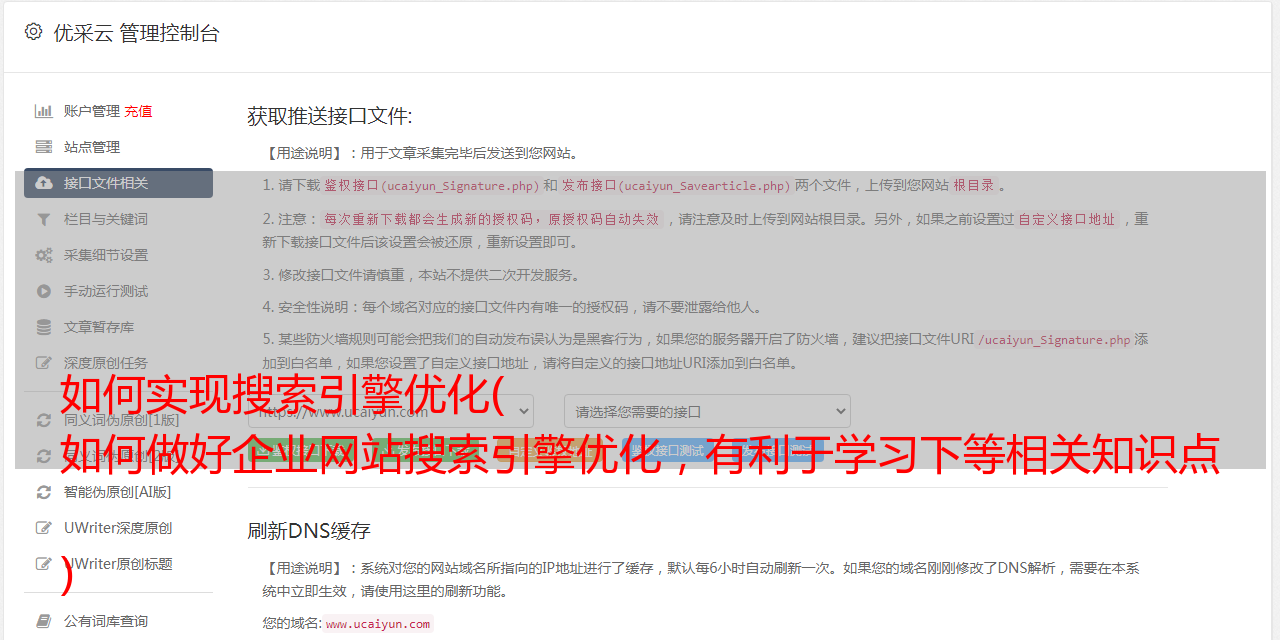Click the cloud upload icon for 接口文件相关
Viewport: 1280px width, 640px height.
coord(44,183)
